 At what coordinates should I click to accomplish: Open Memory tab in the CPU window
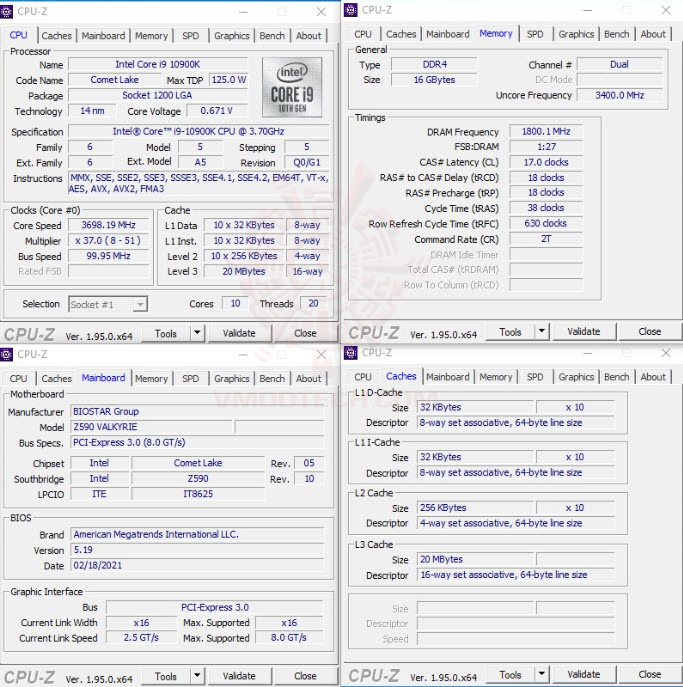click(x=152, y=36)
